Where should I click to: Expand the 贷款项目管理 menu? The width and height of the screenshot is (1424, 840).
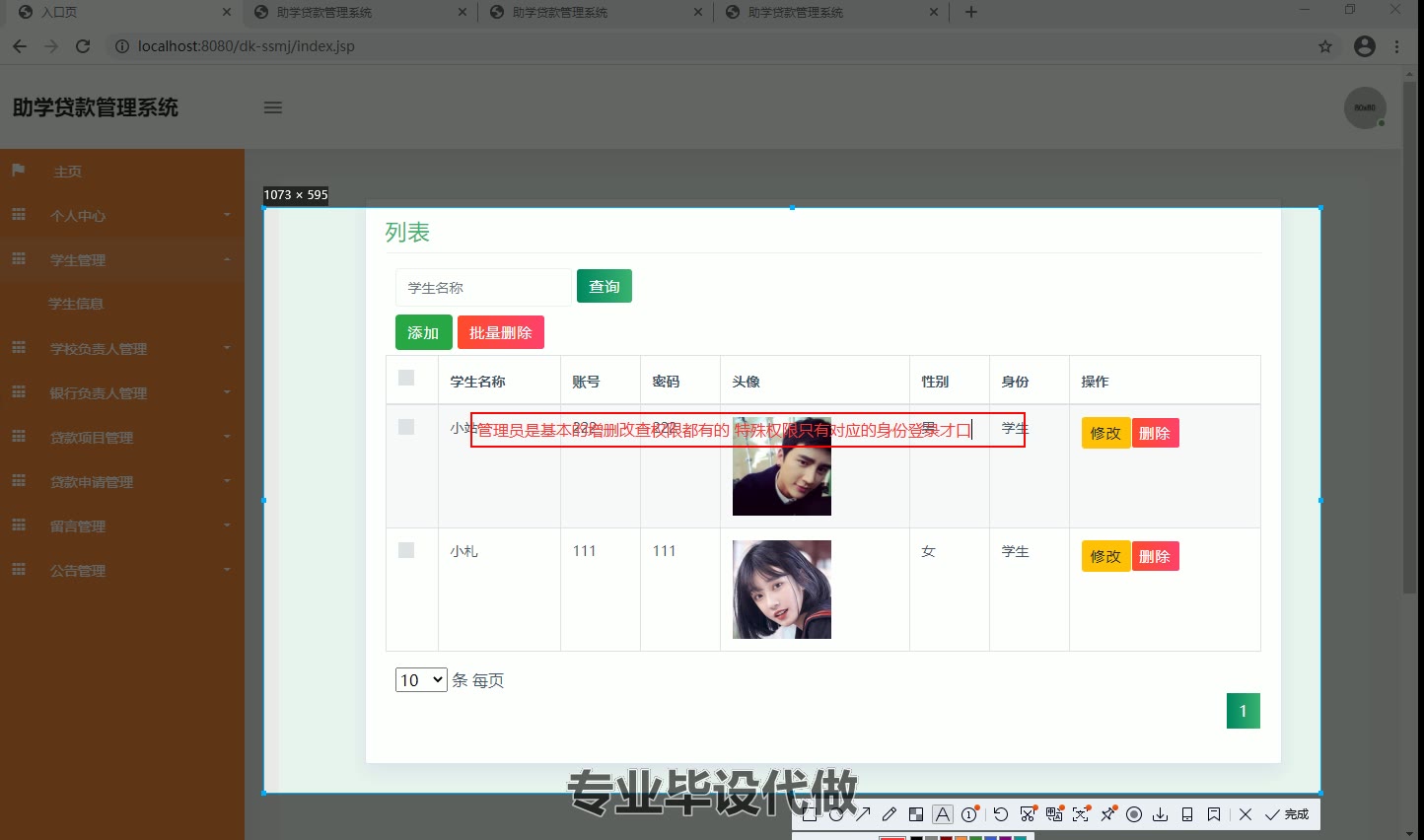pyautogui.click(x=122, y=437)
